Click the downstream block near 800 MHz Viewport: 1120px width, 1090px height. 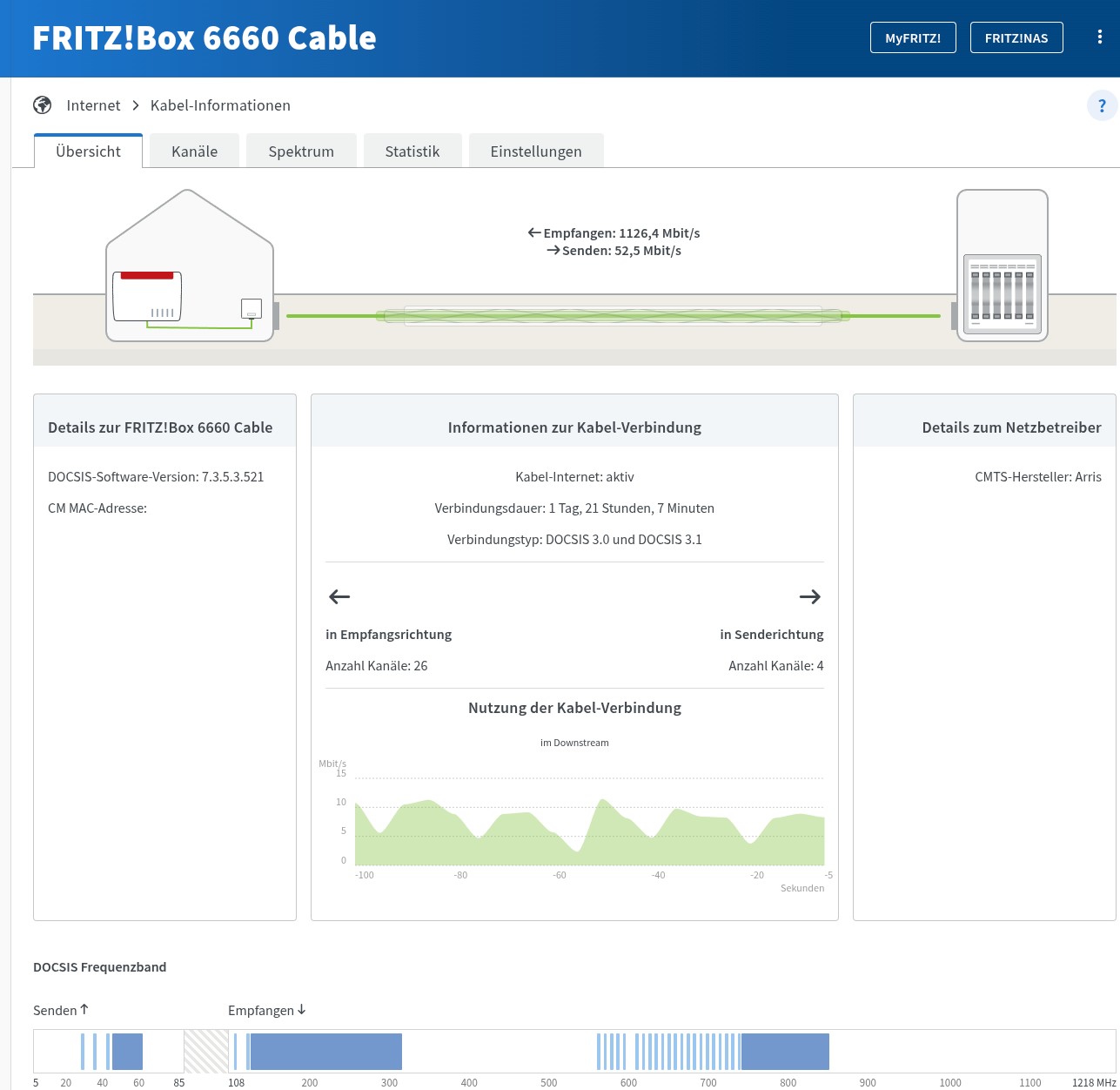[x=785, y=1052]
